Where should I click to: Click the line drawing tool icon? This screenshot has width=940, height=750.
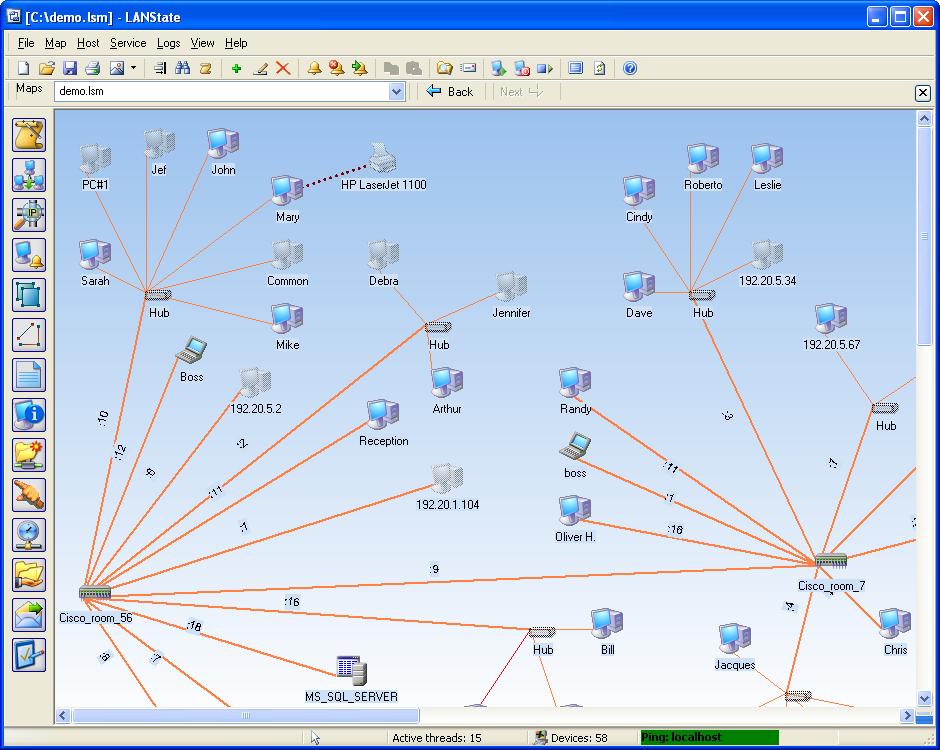[29, 334]
